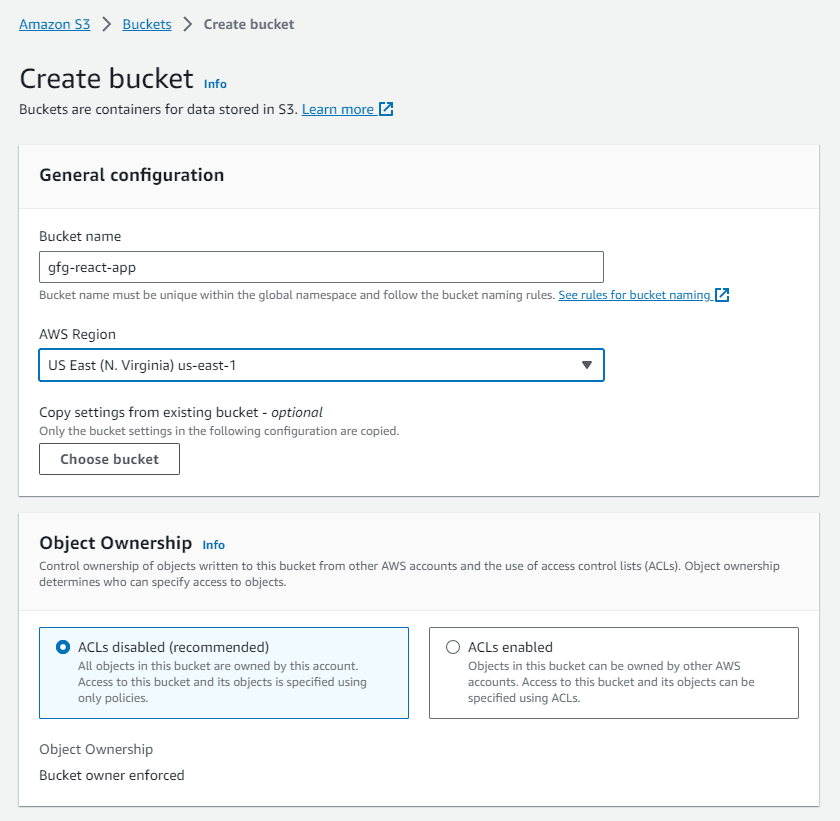
Task: Go to Amazon S3 breadcrumb
Action: (x=54, y=24)
